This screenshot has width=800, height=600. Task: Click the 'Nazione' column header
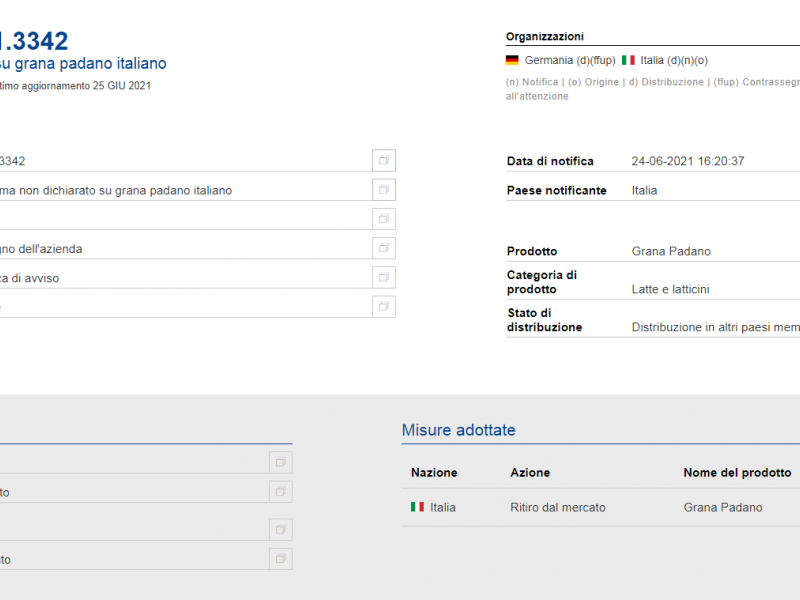pos(434,473)
